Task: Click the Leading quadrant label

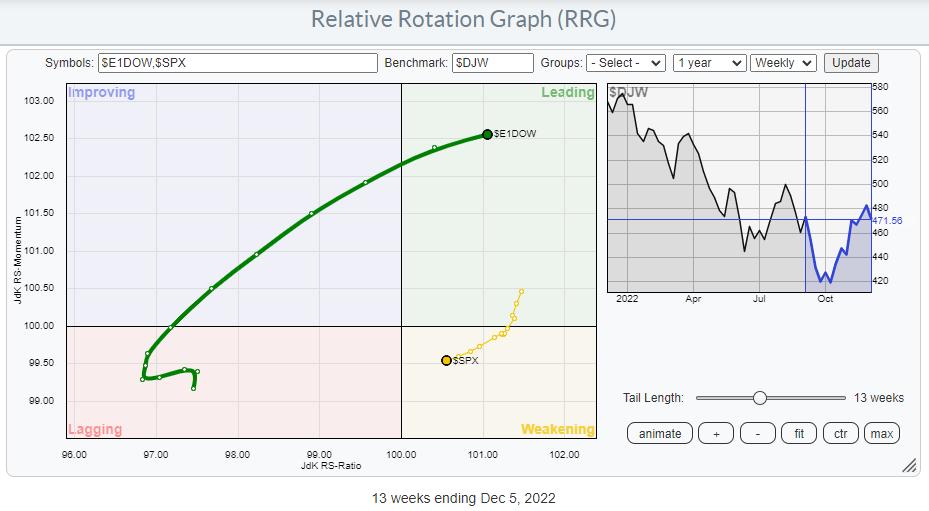Action: click(x=567, y=93)
